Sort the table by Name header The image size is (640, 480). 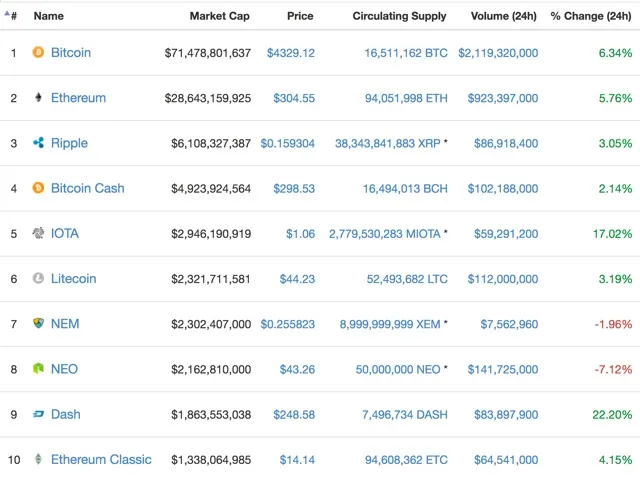[x=49, y=16]
